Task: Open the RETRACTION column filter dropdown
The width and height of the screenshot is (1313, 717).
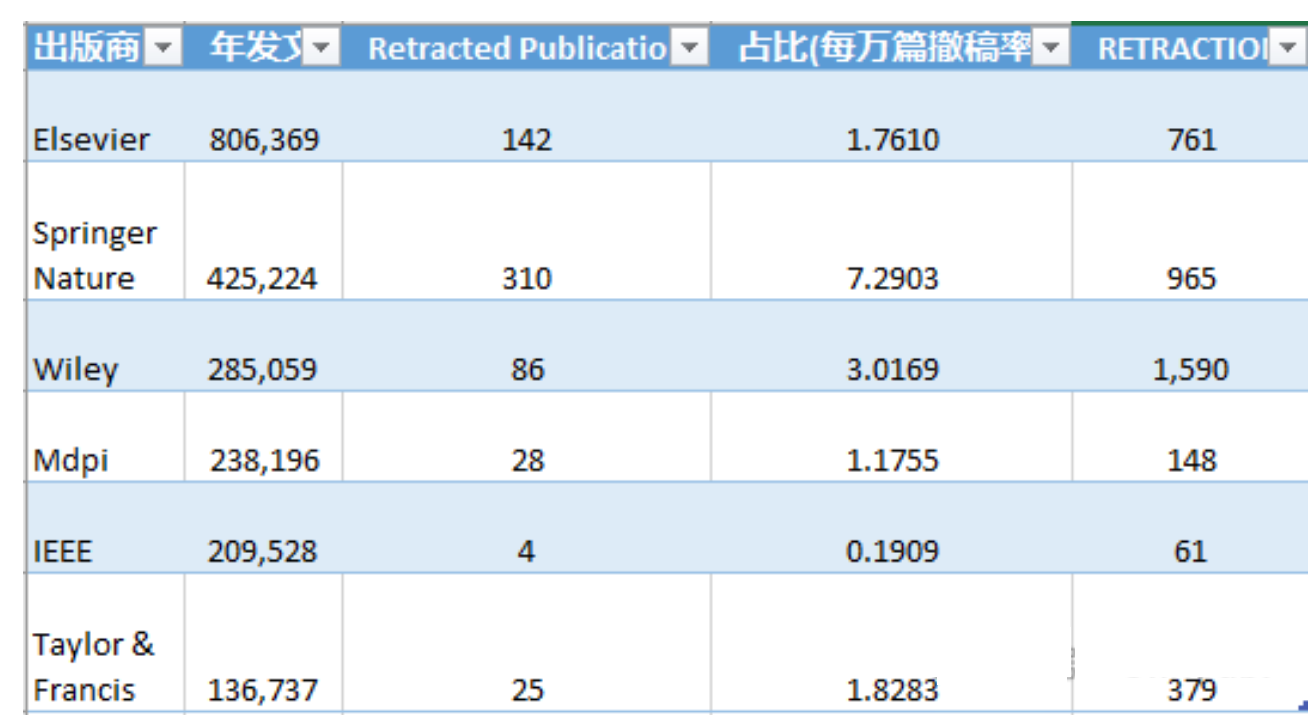Action: [1288, 46]
